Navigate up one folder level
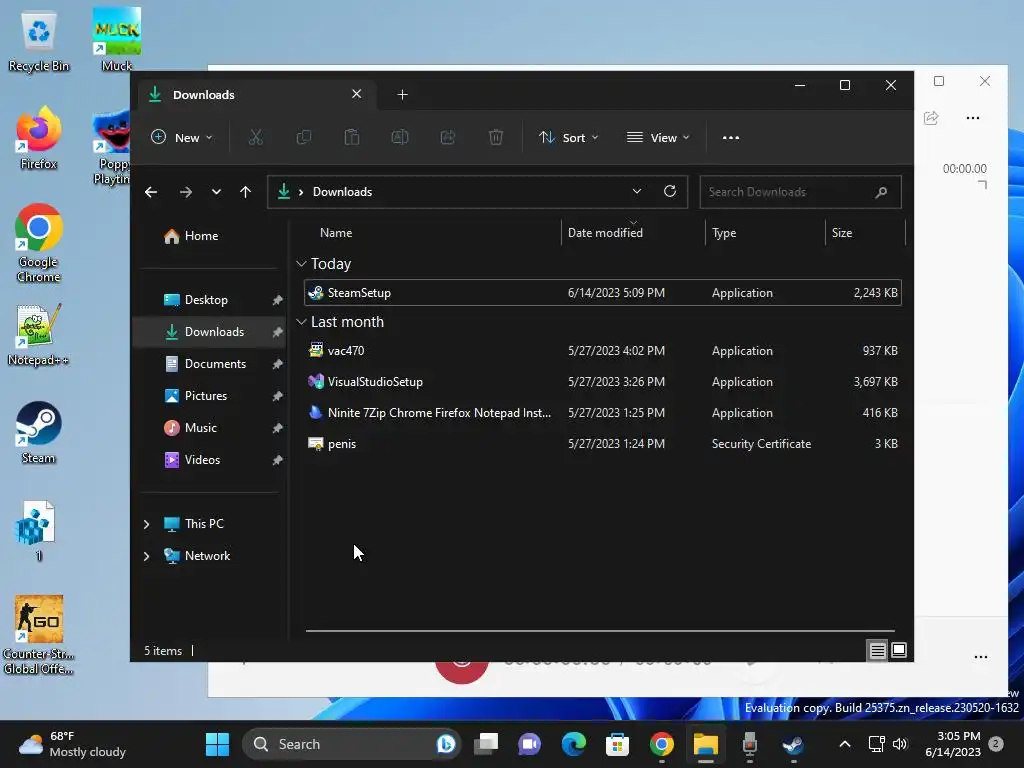Viewport: 1024px width, 768px height. (246, 192)
